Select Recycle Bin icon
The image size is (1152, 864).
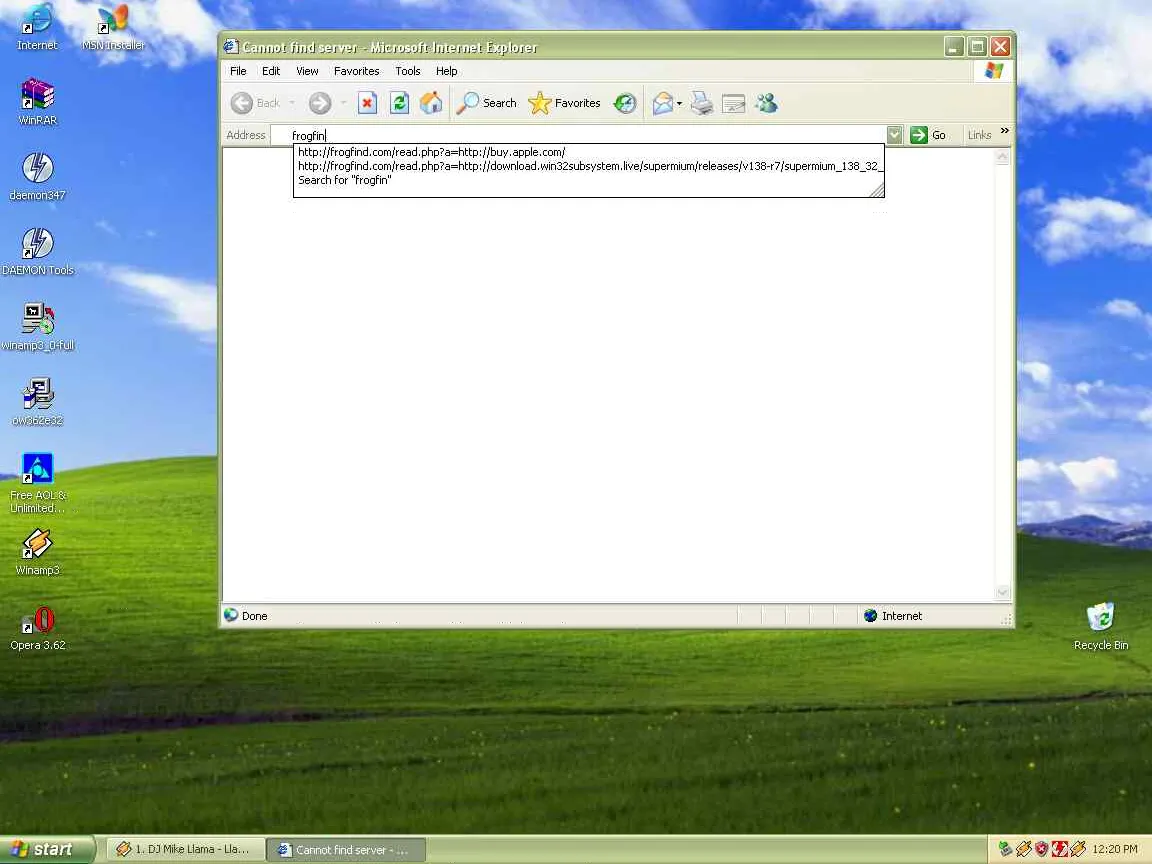pos(1101,627)
